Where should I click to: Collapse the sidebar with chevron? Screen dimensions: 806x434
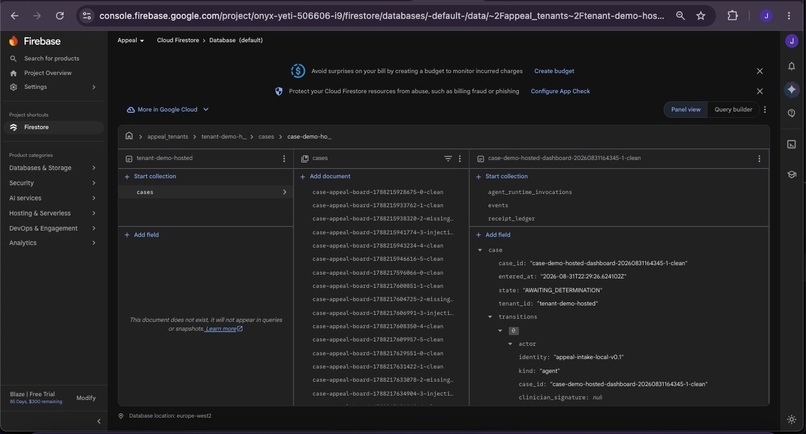[99, 421]
